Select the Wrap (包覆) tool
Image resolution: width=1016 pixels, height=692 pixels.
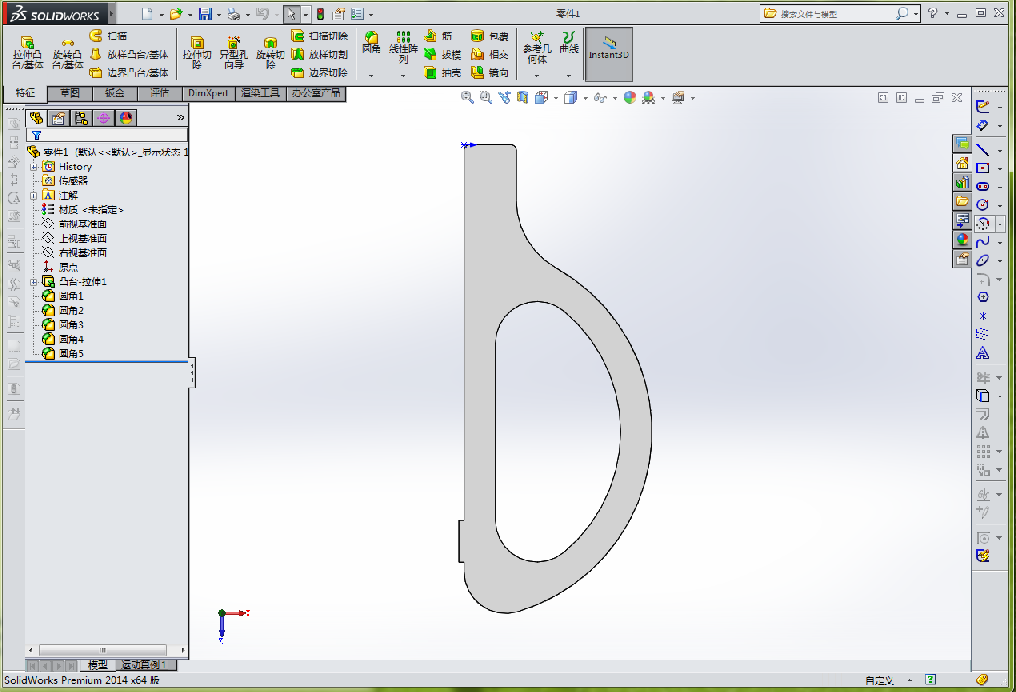point(489,36)
